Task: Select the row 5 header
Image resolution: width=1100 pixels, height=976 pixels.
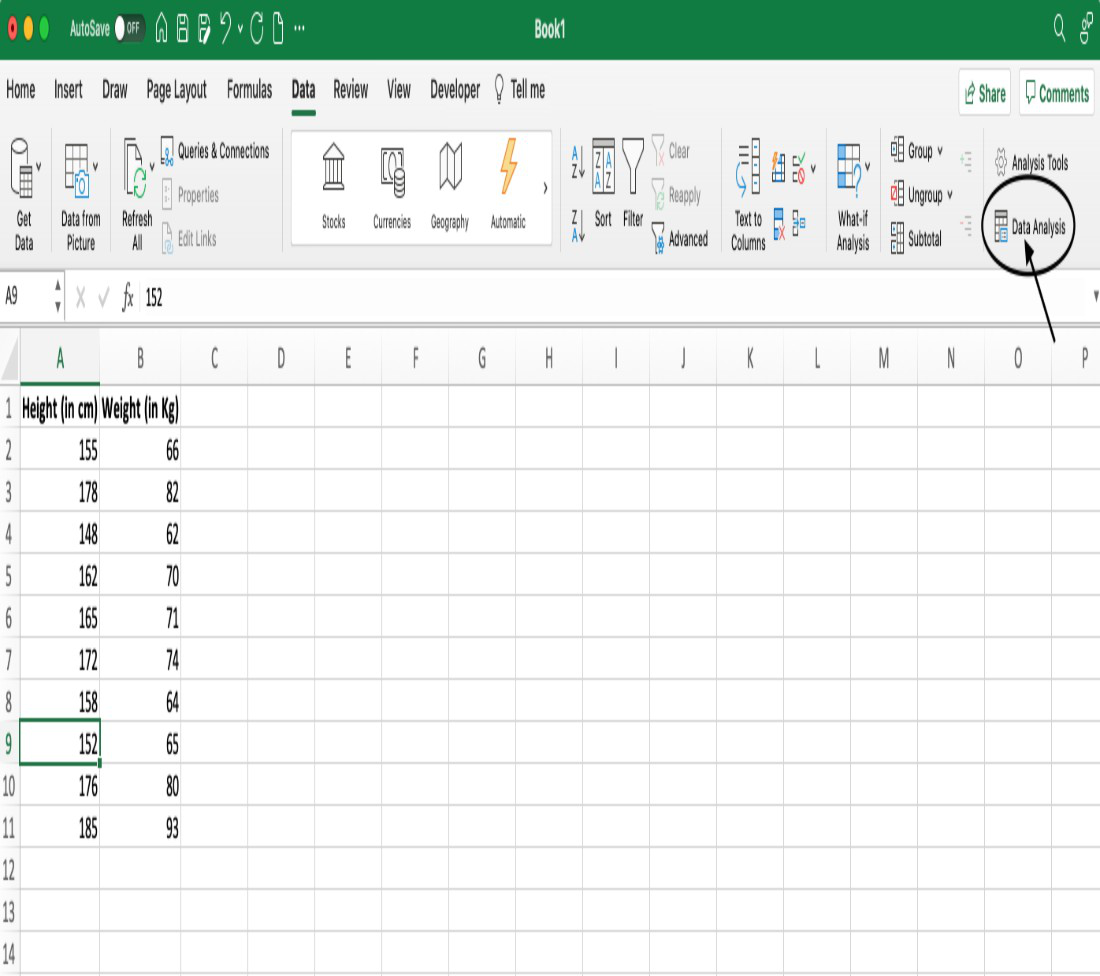Action: click(x=9, y=576)
